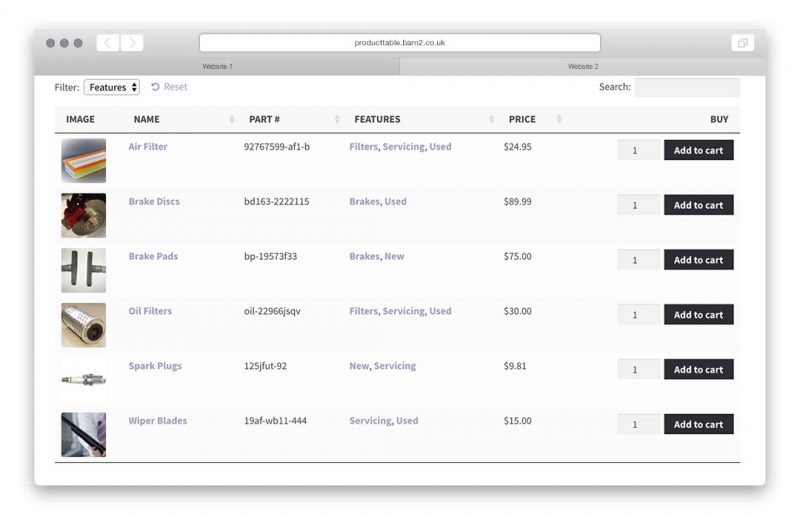Filter by Filters tag in Air Filter row
The width and height of the screenshot is (800, 514).
click(x=363, y=147)
